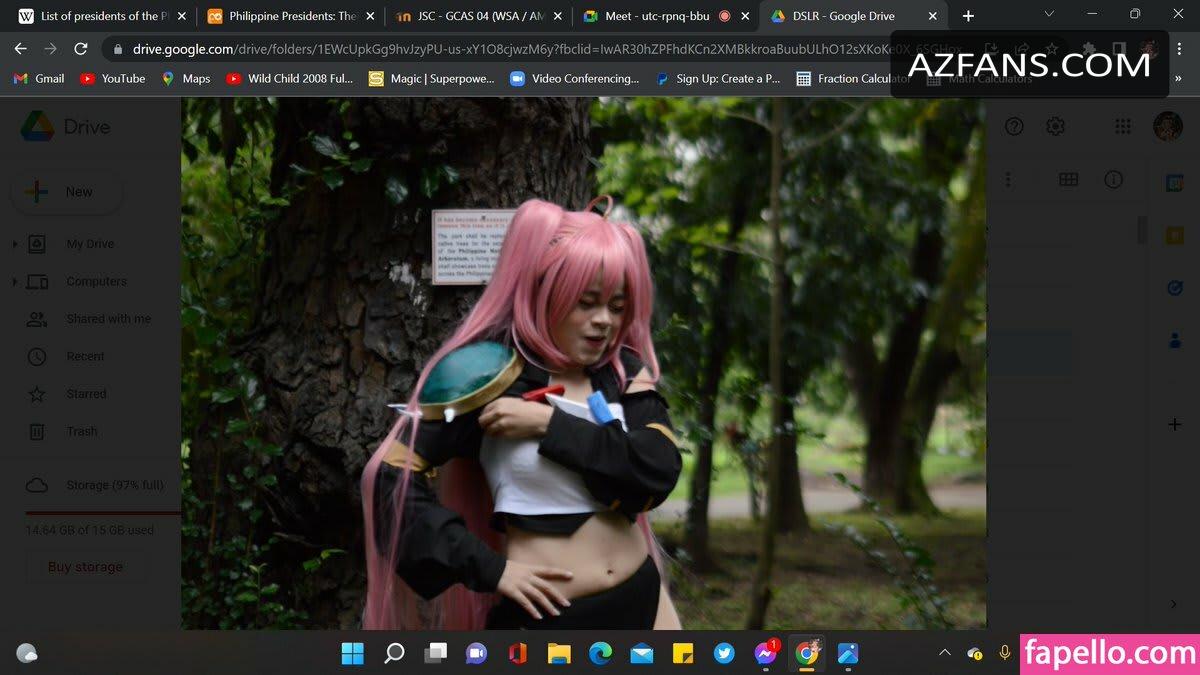Click the Drive file list scrollbar
This screenshot has width=1200, height=675.
click(x=1142, y=230)
